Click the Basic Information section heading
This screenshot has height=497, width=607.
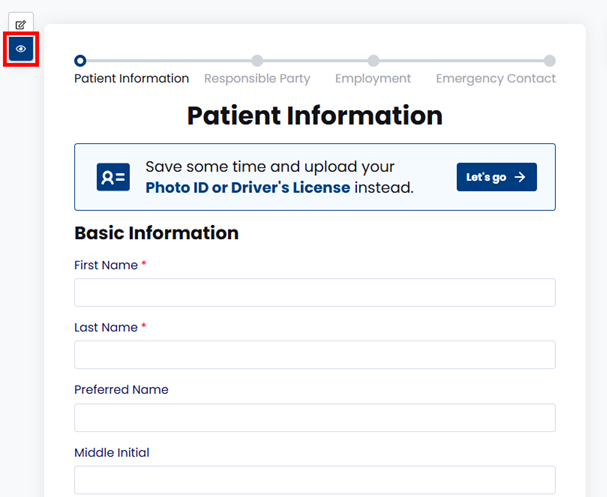[156, 234]
